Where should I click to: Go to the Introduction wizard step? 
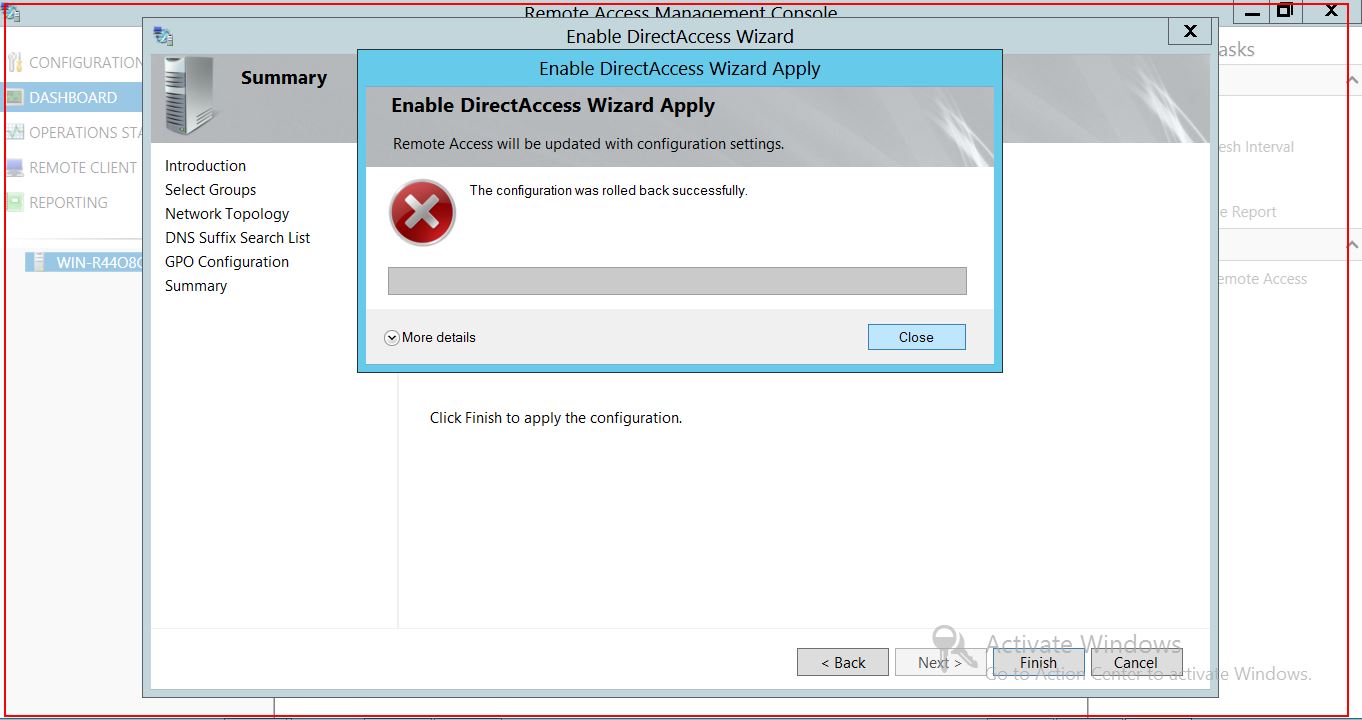(205, 166)
